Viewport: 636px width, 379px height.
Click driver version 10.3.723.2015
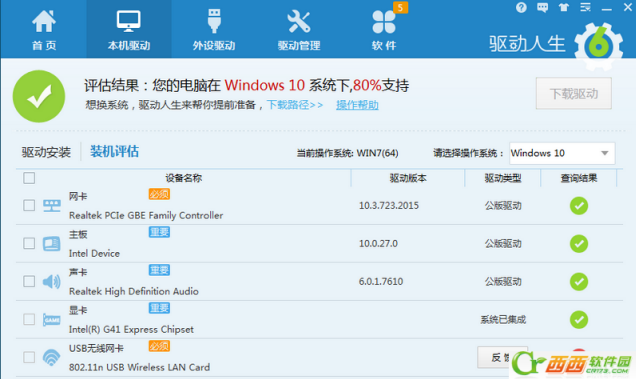pyautogui.click(x=389, y=206)
